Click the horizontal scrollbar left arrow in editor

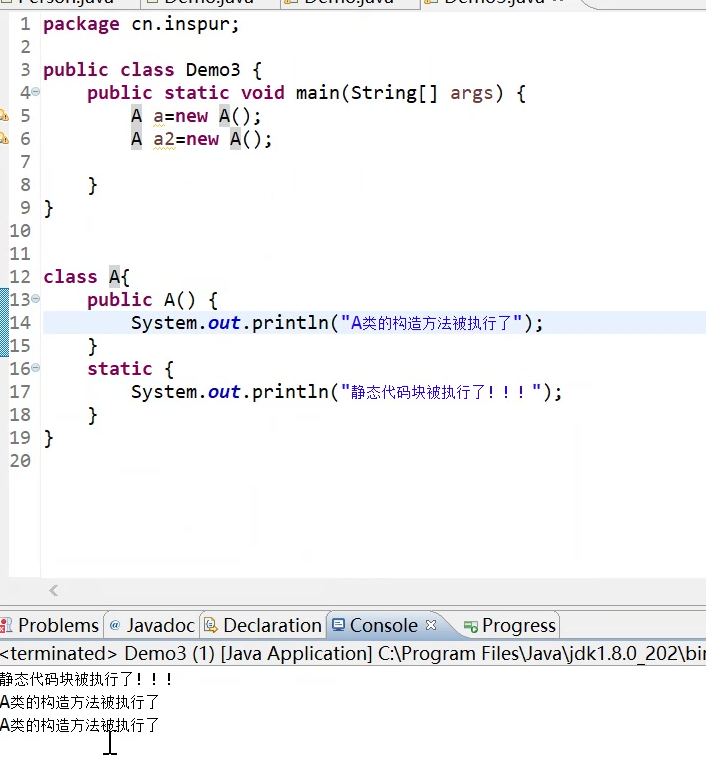[54, 590]
